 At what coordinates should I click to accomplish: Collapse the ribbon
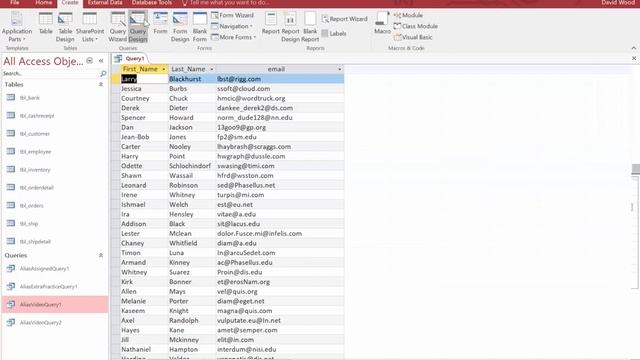pos(633,48)
